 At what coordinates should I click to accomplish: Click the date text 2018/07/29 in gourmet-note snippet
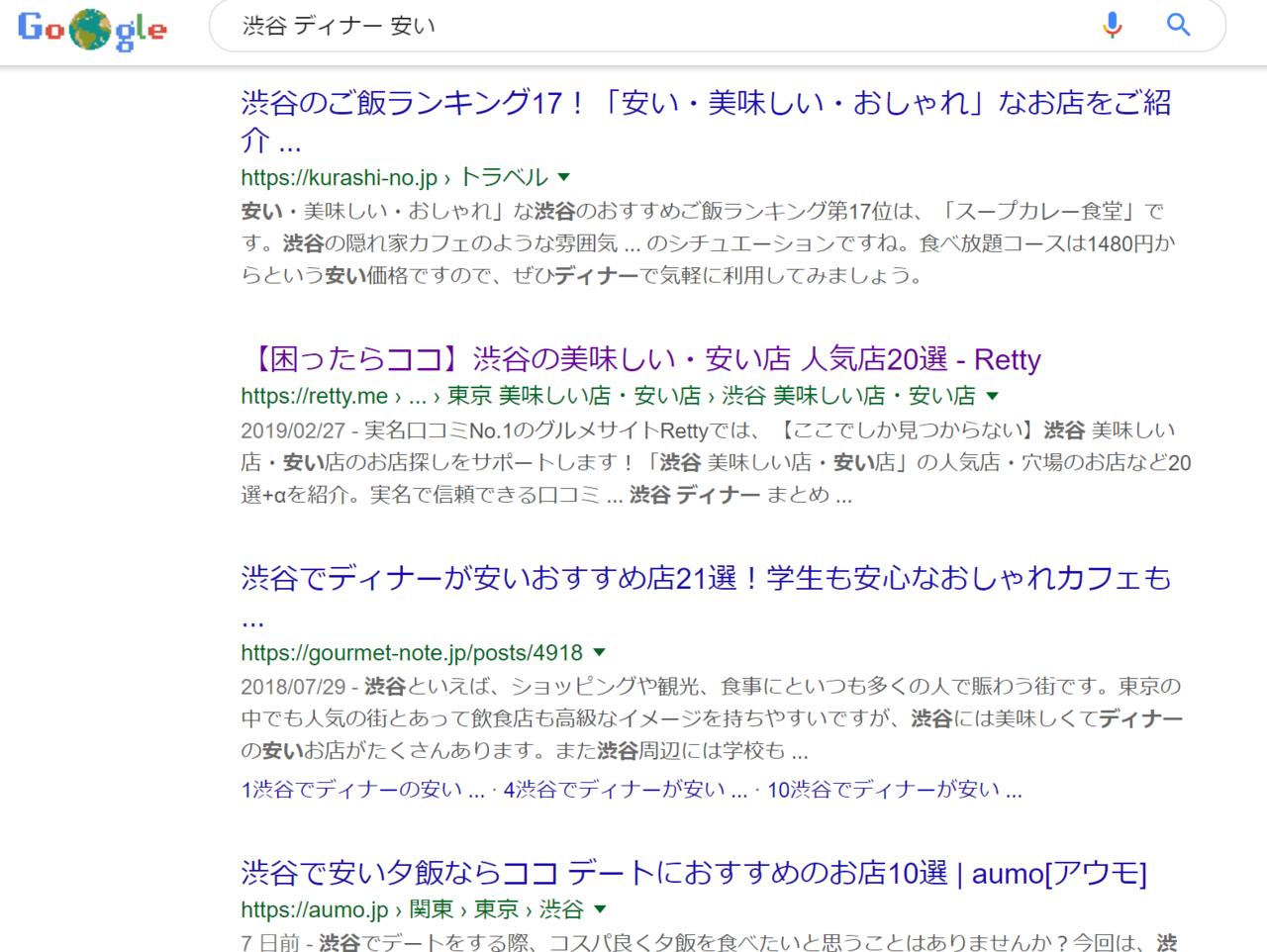pyautogui.click(x=293, y=687)
